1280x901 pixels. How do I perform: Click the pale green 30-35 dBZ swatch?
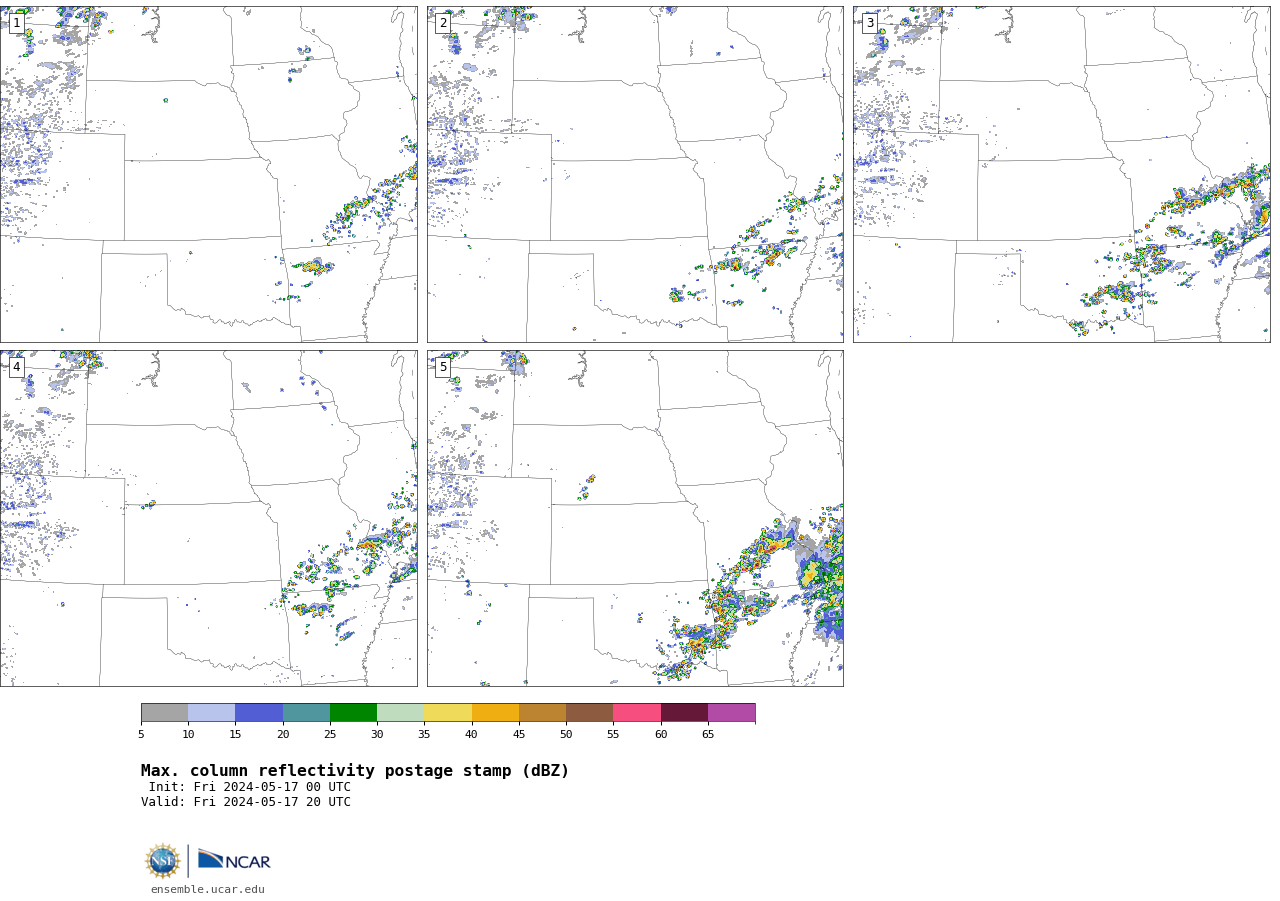400,713
